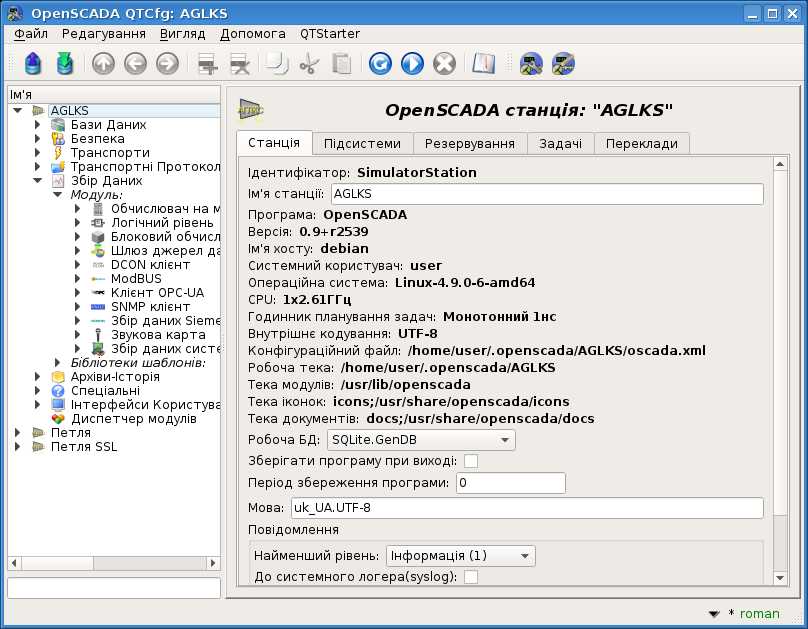Click the Період збереження програми field
The width and height of the screenshot is (808, 629).
(x=511, y=483)
